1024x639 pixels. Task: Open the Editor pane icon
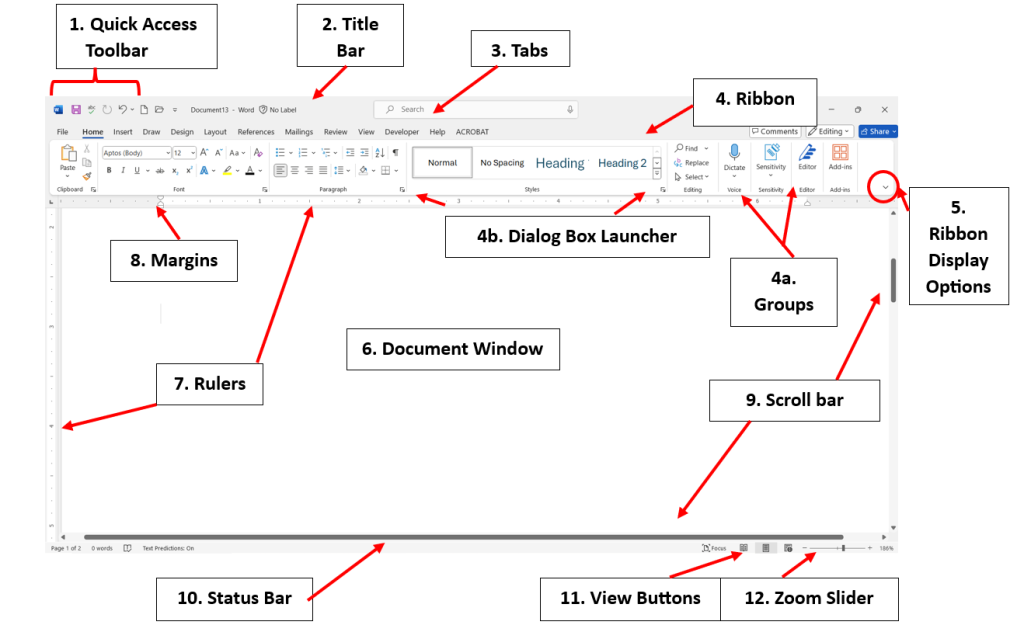[x=807, y=152]
